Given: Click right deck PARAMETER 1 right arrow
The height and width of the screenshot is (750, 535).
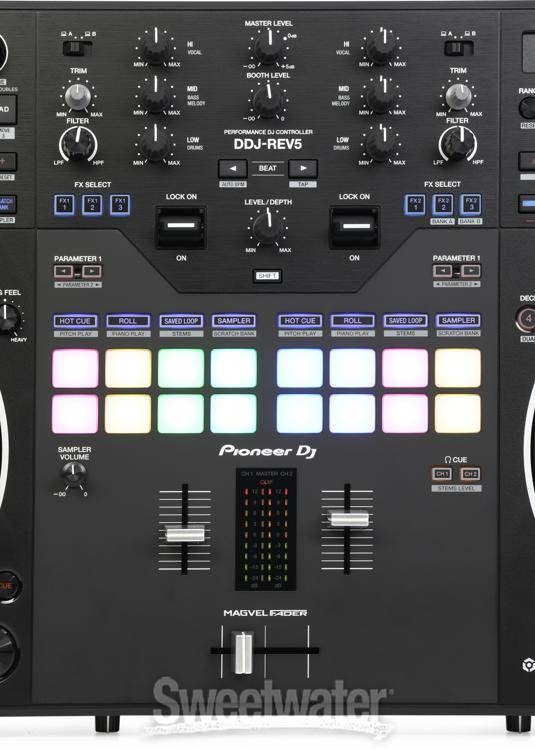Looking at the screenshot, I should [x=471, y=271].
